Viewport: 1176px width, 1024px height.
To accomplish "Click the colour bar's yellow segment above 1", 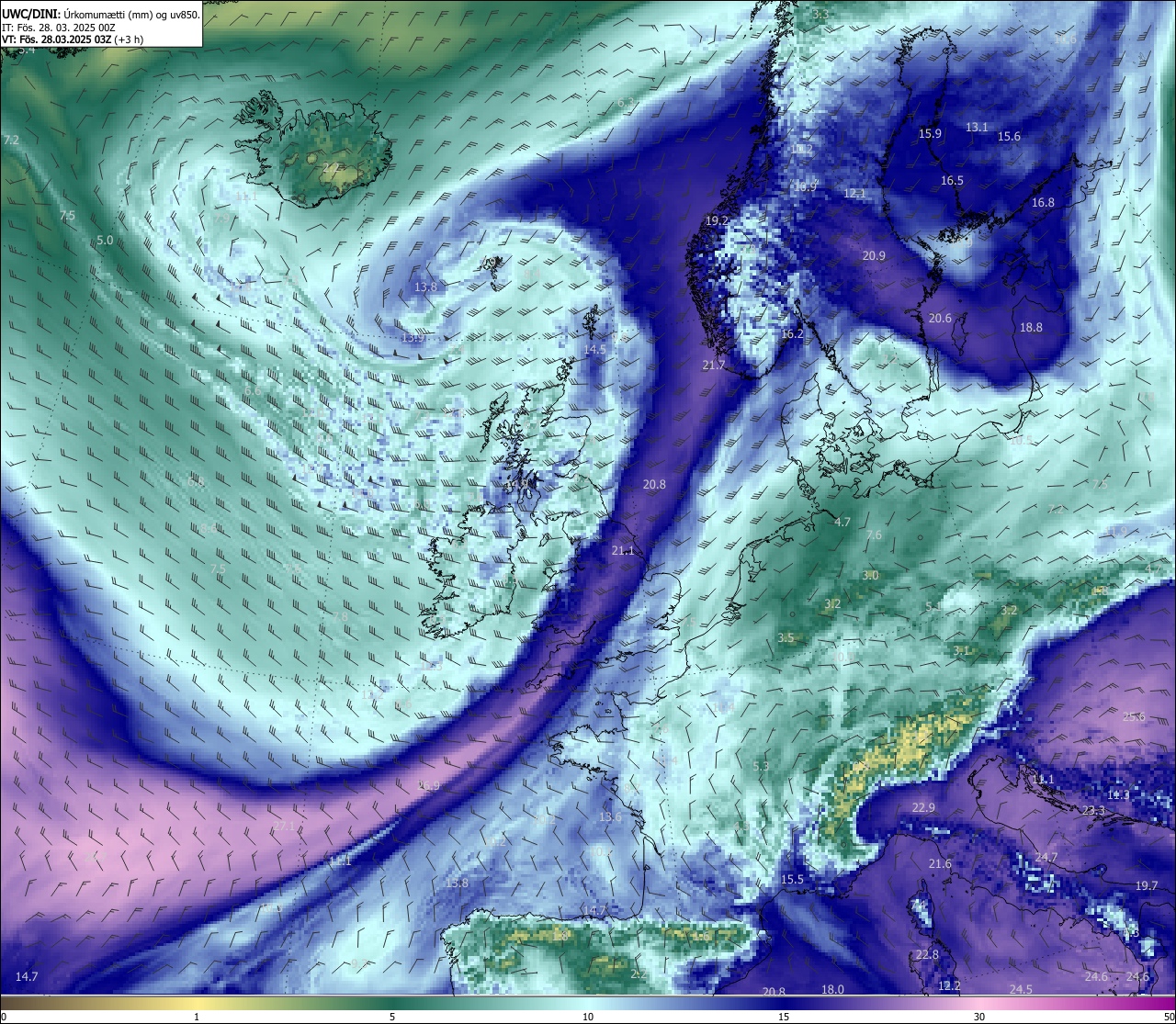I will click(197, 1003).
